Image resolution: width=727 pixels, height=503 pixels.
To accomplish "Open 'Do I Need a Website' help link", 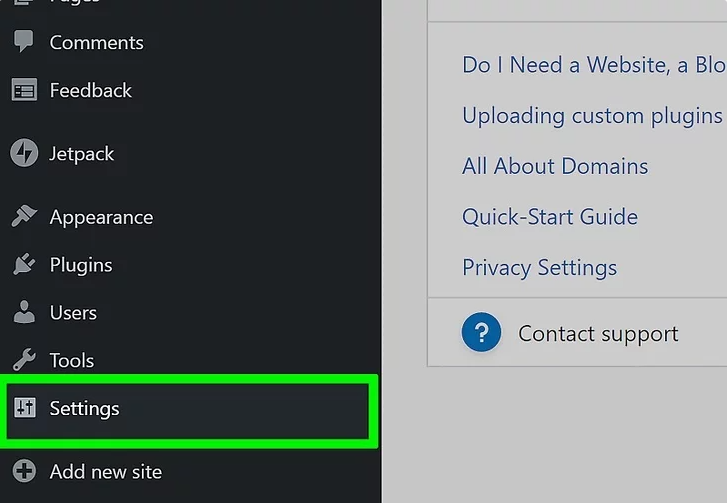I will (594, 65).
